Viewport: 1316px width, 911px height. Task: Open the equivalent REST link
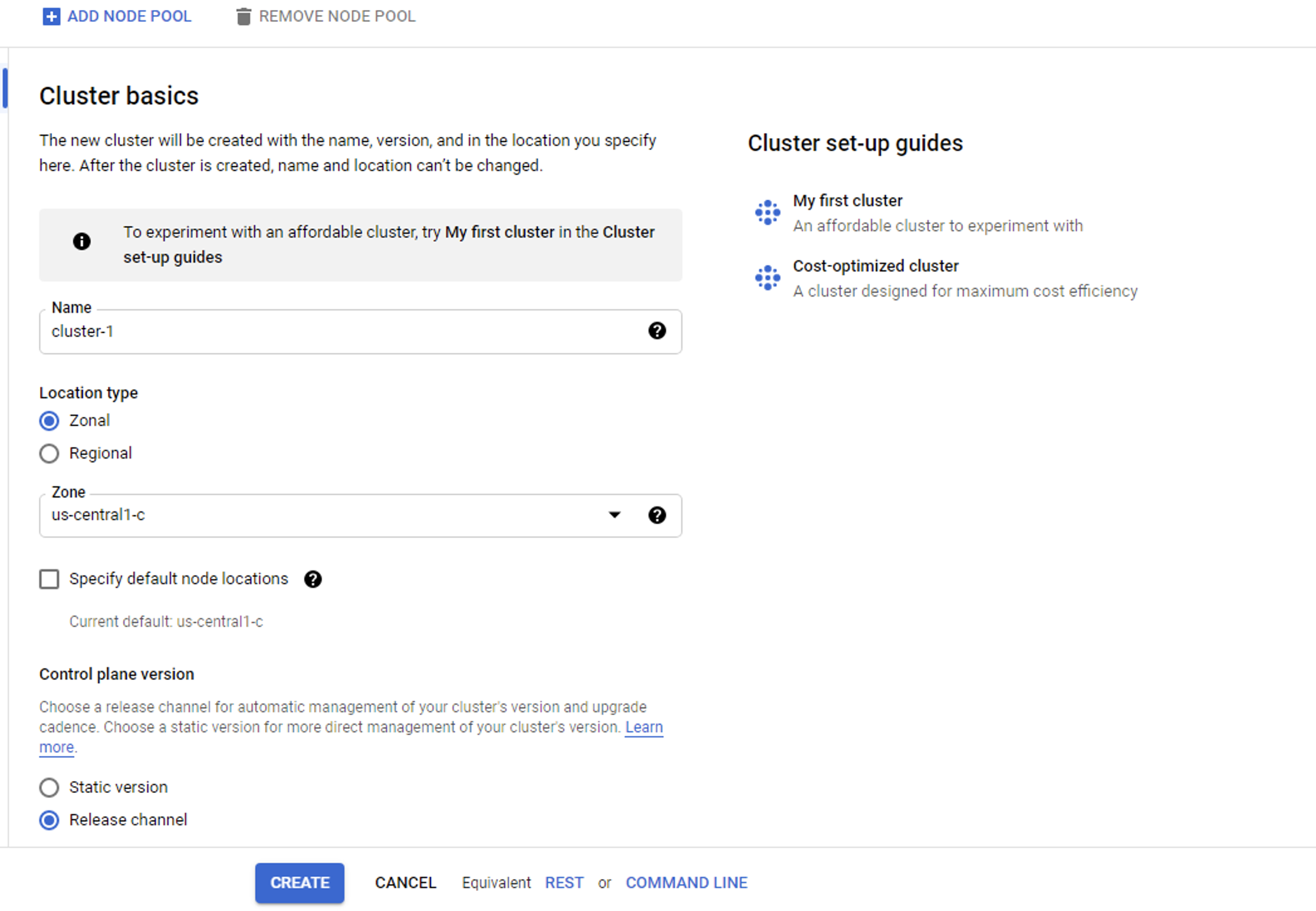click(564, 883)
